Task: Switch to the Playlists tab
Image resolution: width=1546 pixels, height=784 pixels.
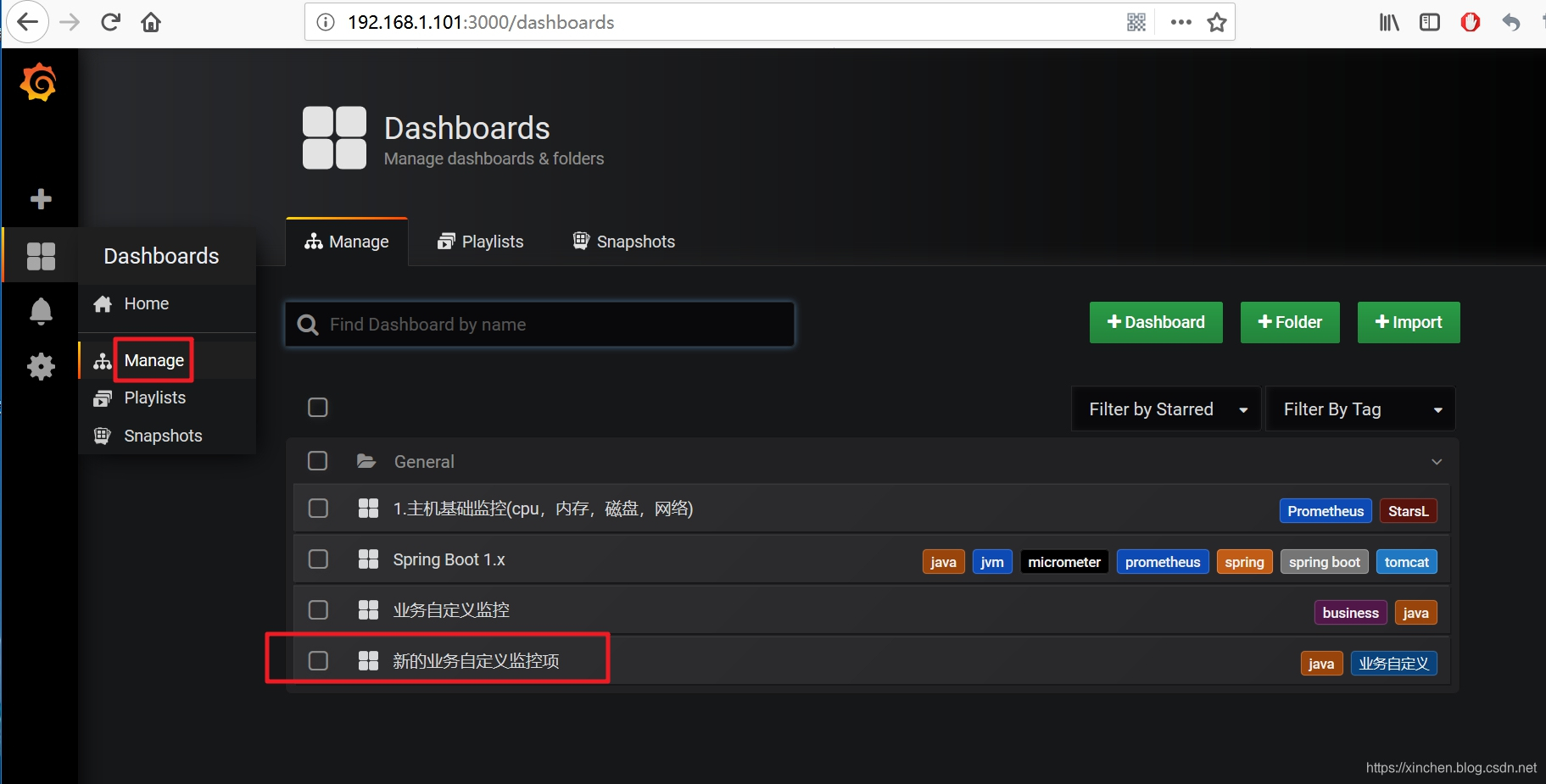Action: 481,242
